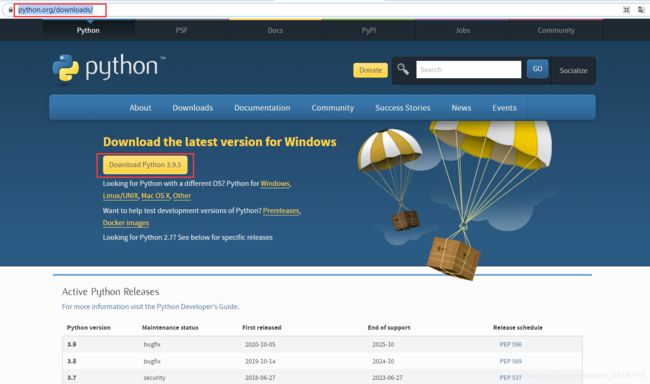Follow the Windows OS link
The width and height of the screenshot is (650, 384).
click(275, 184)
